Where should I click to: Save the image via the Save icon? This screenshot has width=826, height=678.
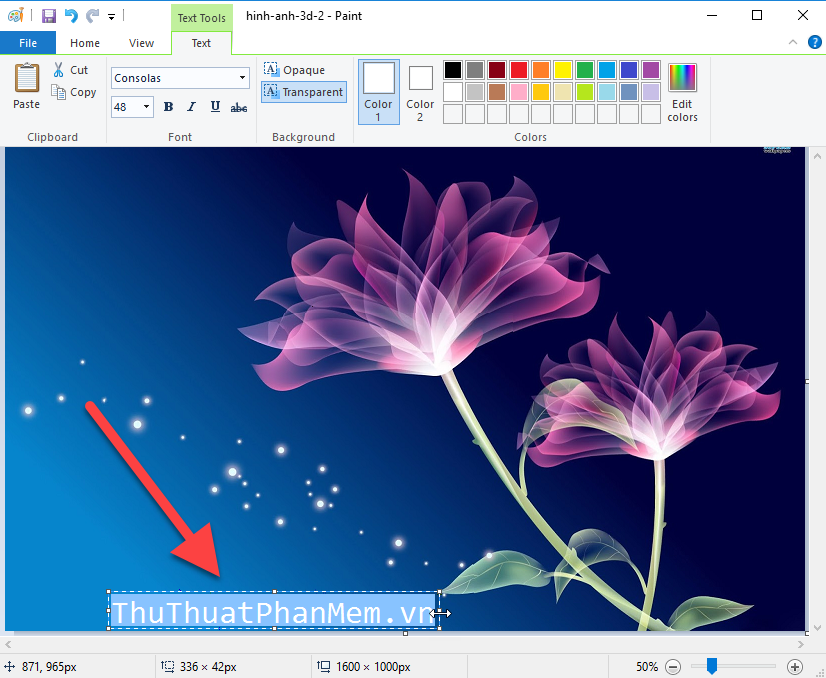click(48, 15)
